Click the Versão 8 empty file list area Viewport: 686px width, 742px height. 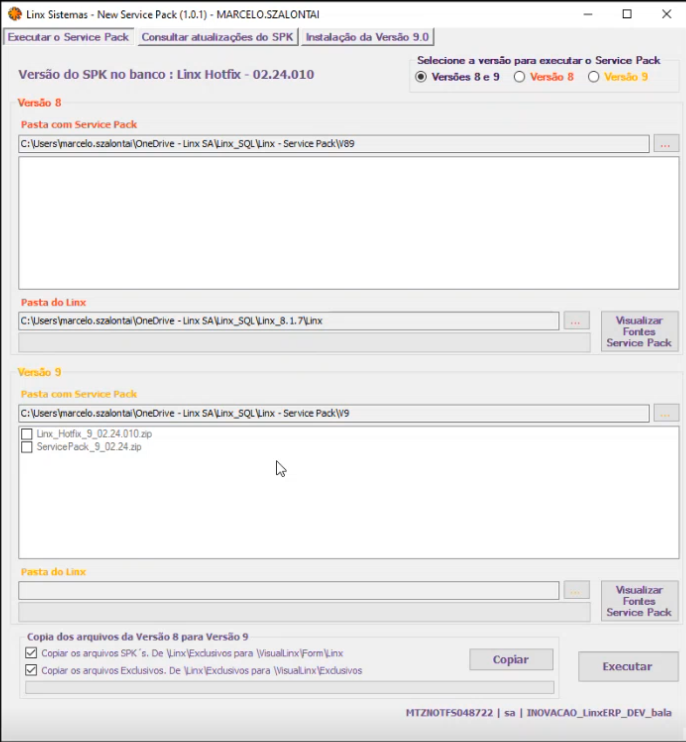click(349, 223)
